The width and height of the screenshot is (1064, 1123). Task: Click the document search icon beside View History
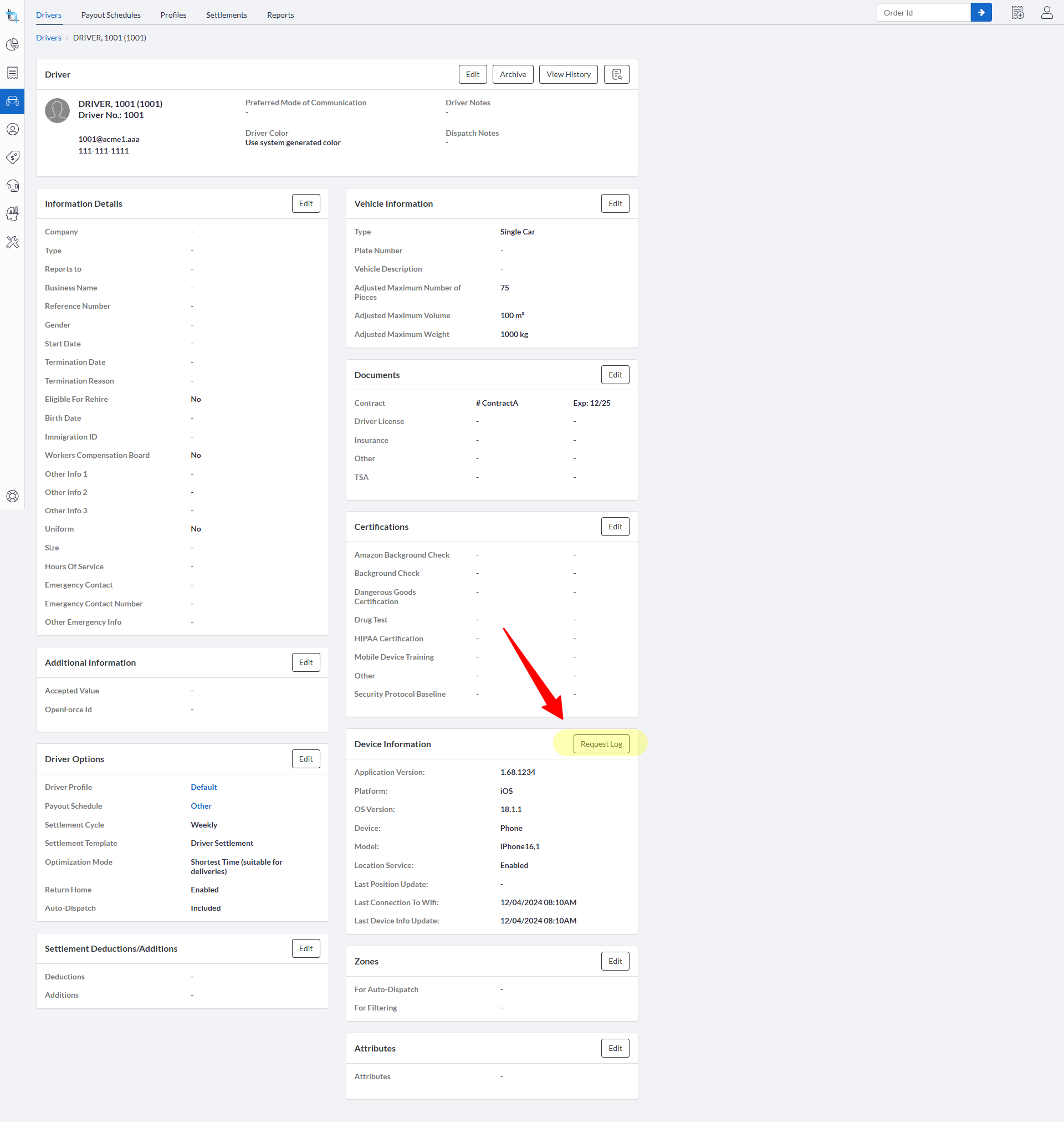click(616, 74)
